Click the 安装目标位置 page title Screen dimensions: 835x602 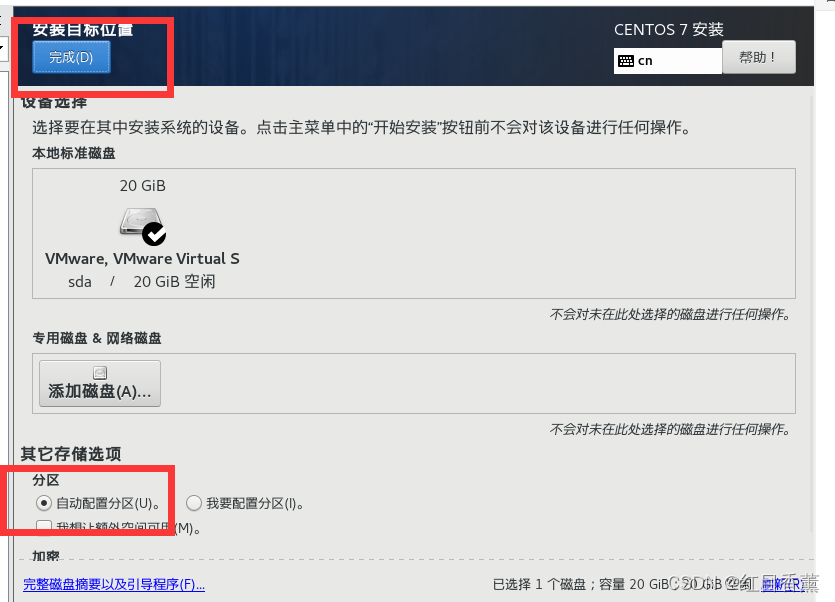83,30
